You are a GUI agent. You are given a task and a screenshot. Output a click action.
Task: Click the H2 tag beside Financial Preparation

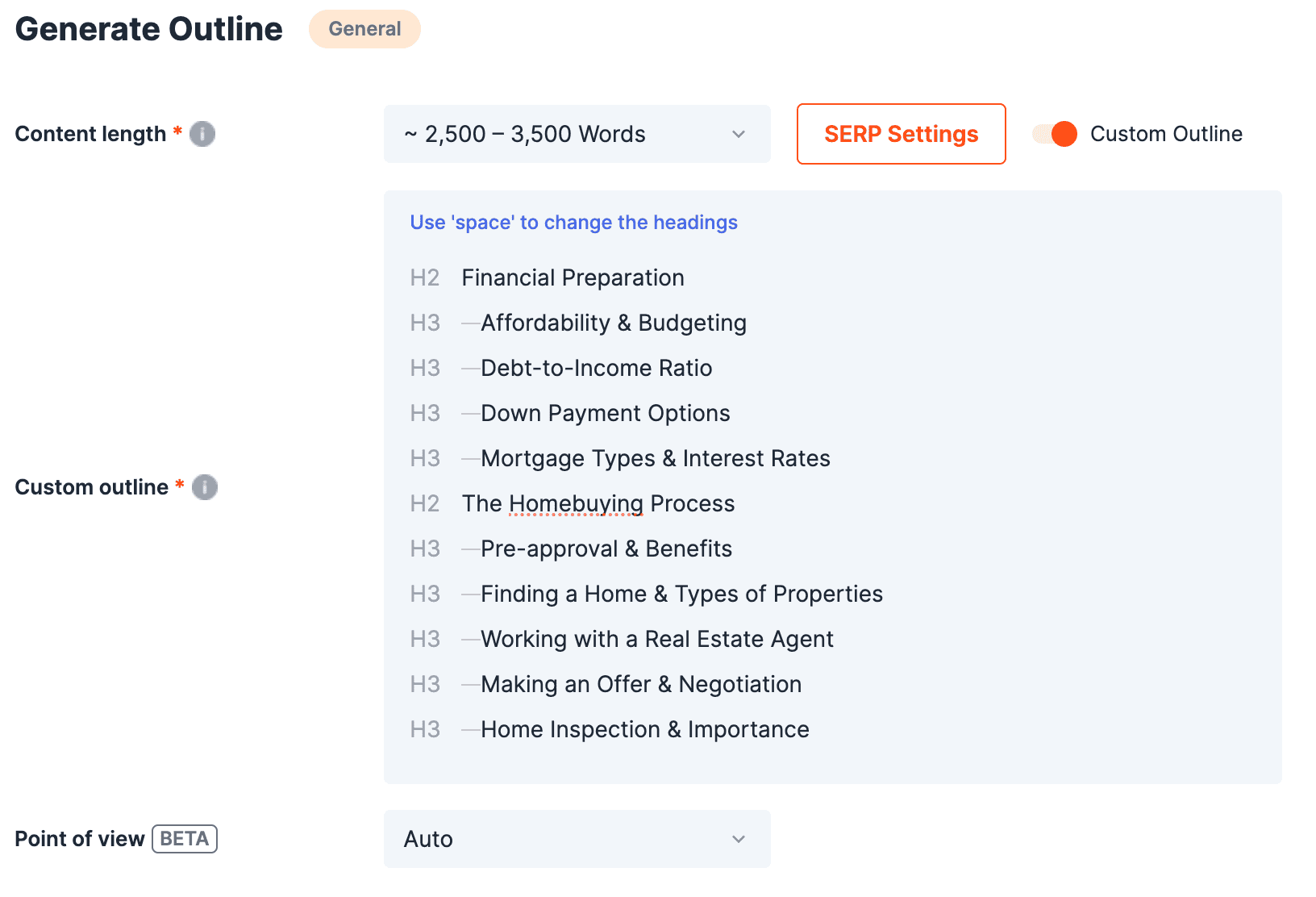425,277
